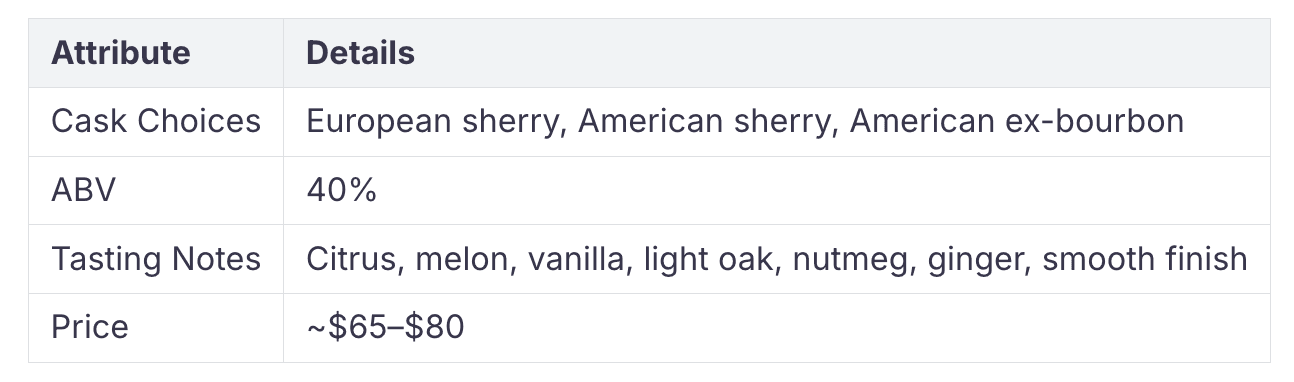The height and width of the screenshot is (382, 1294).
Task: Click the word 'ginger' in tasting notes
Action: [975, 261]
